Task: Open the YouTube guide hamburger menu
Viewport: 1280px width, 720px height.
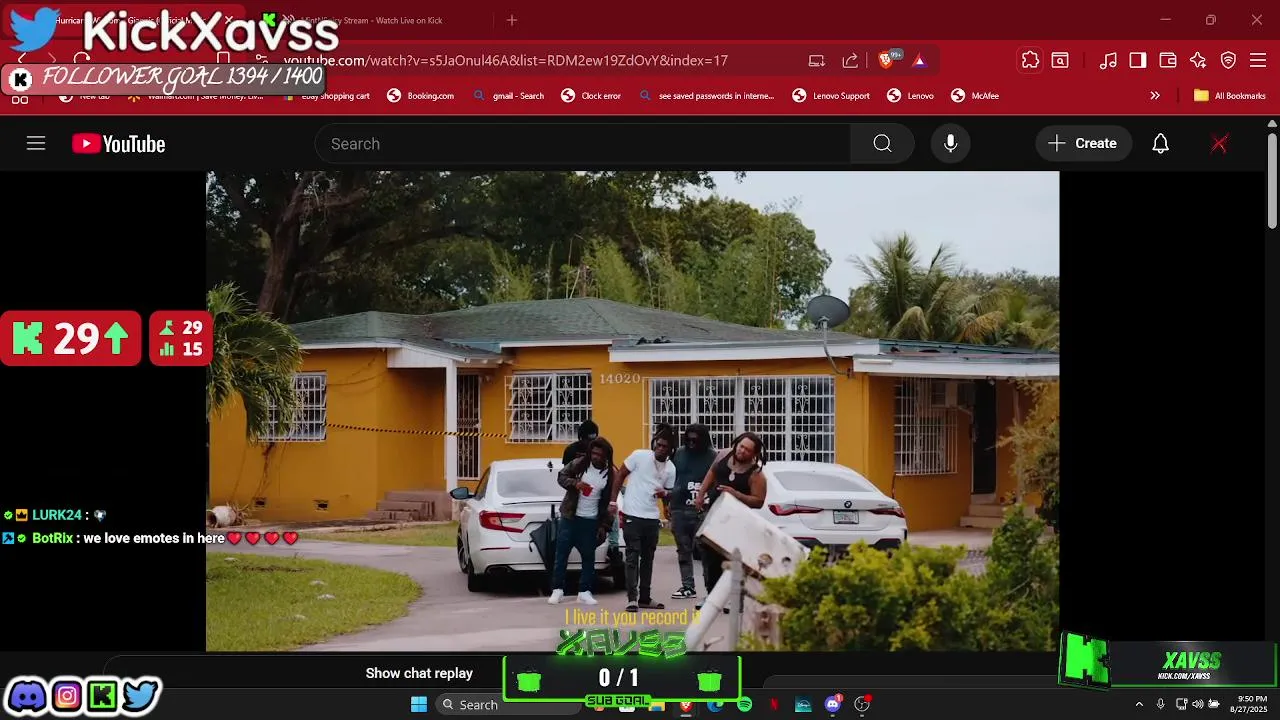Action: click(x=36, y=143)
